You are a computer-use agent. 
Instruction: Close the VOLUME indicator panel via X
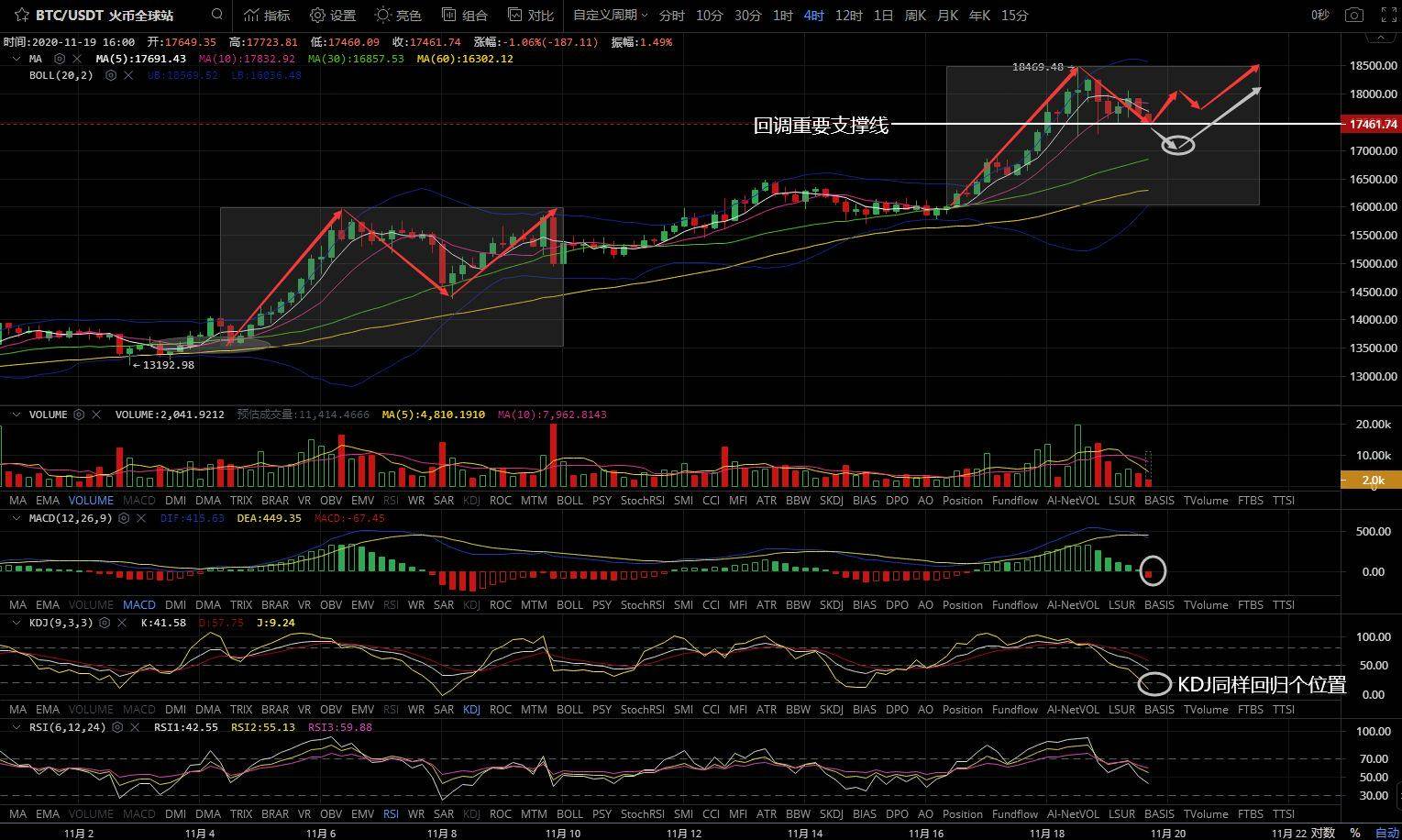point(96,414)
